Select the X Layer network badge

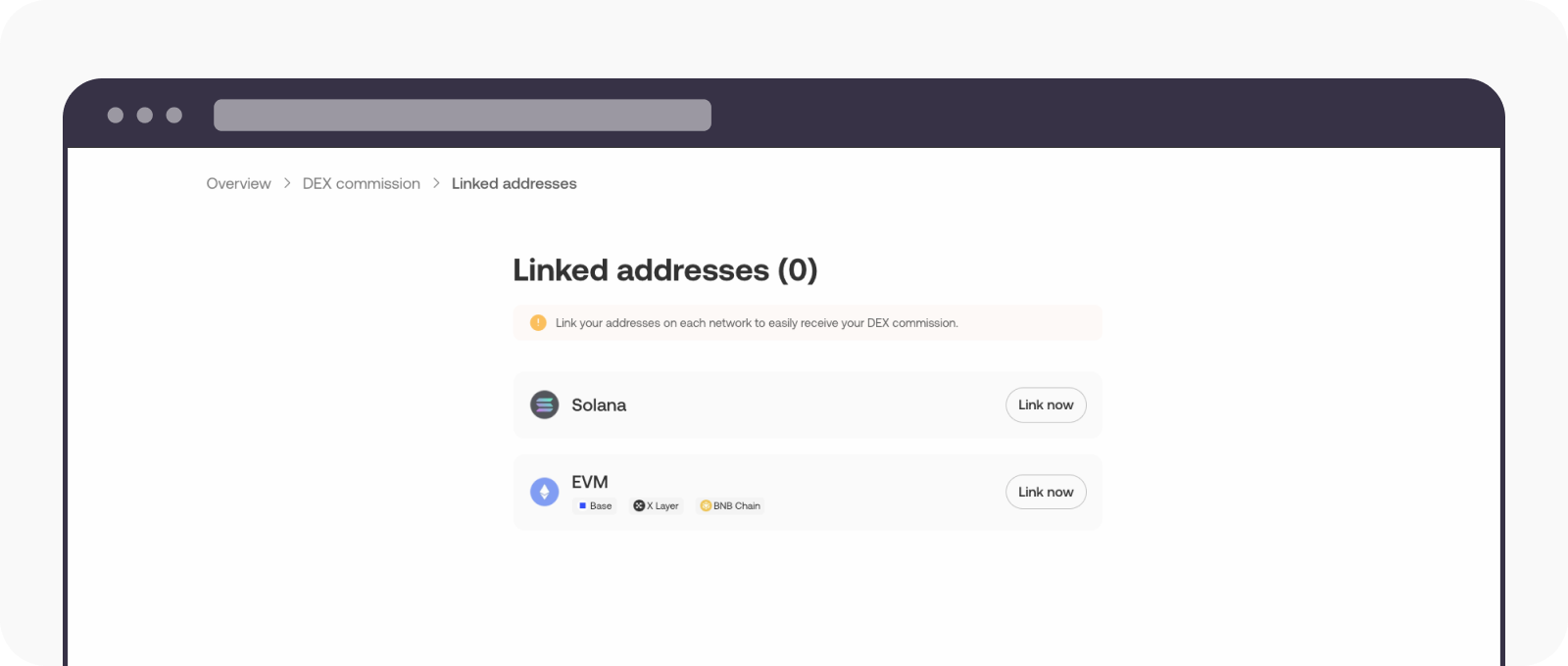(x=657, y=505)
